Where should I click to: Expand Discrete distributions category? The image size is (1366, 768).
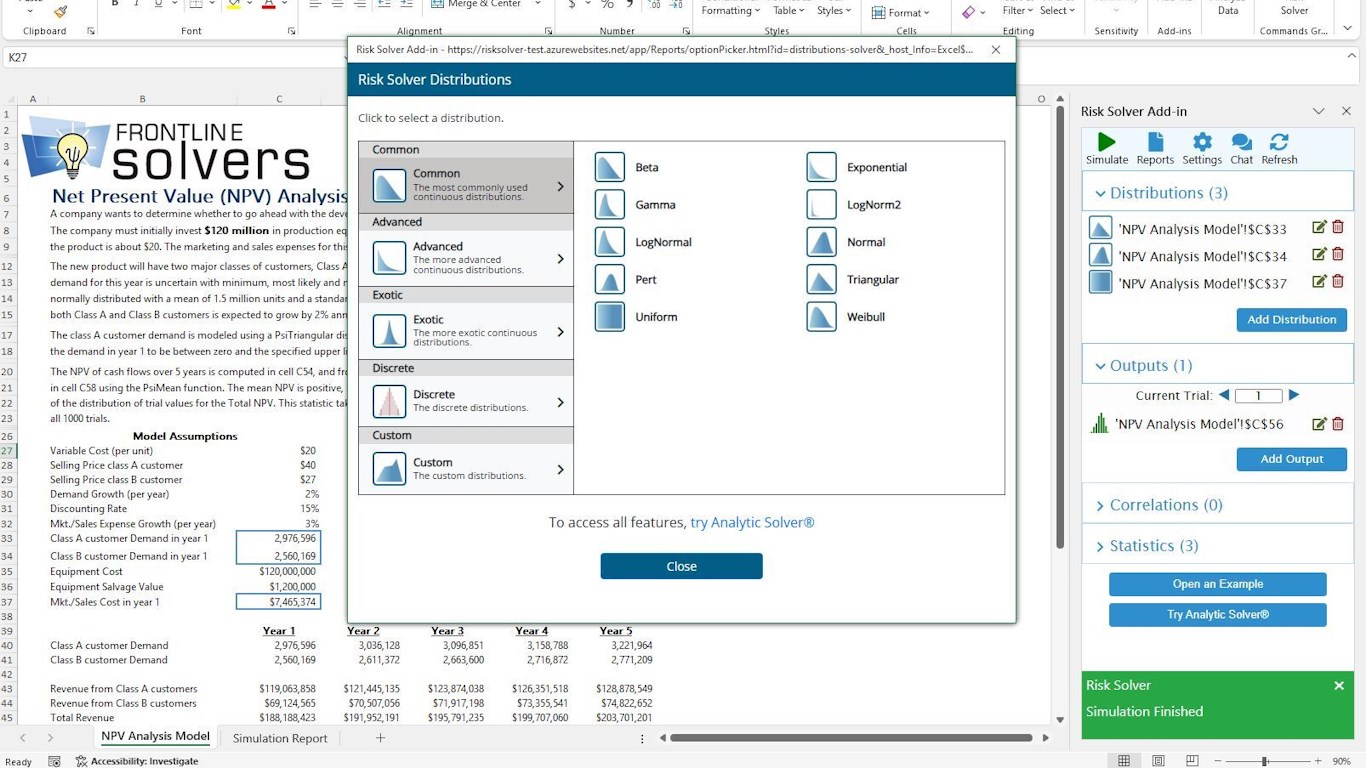[x=466, y=401]
